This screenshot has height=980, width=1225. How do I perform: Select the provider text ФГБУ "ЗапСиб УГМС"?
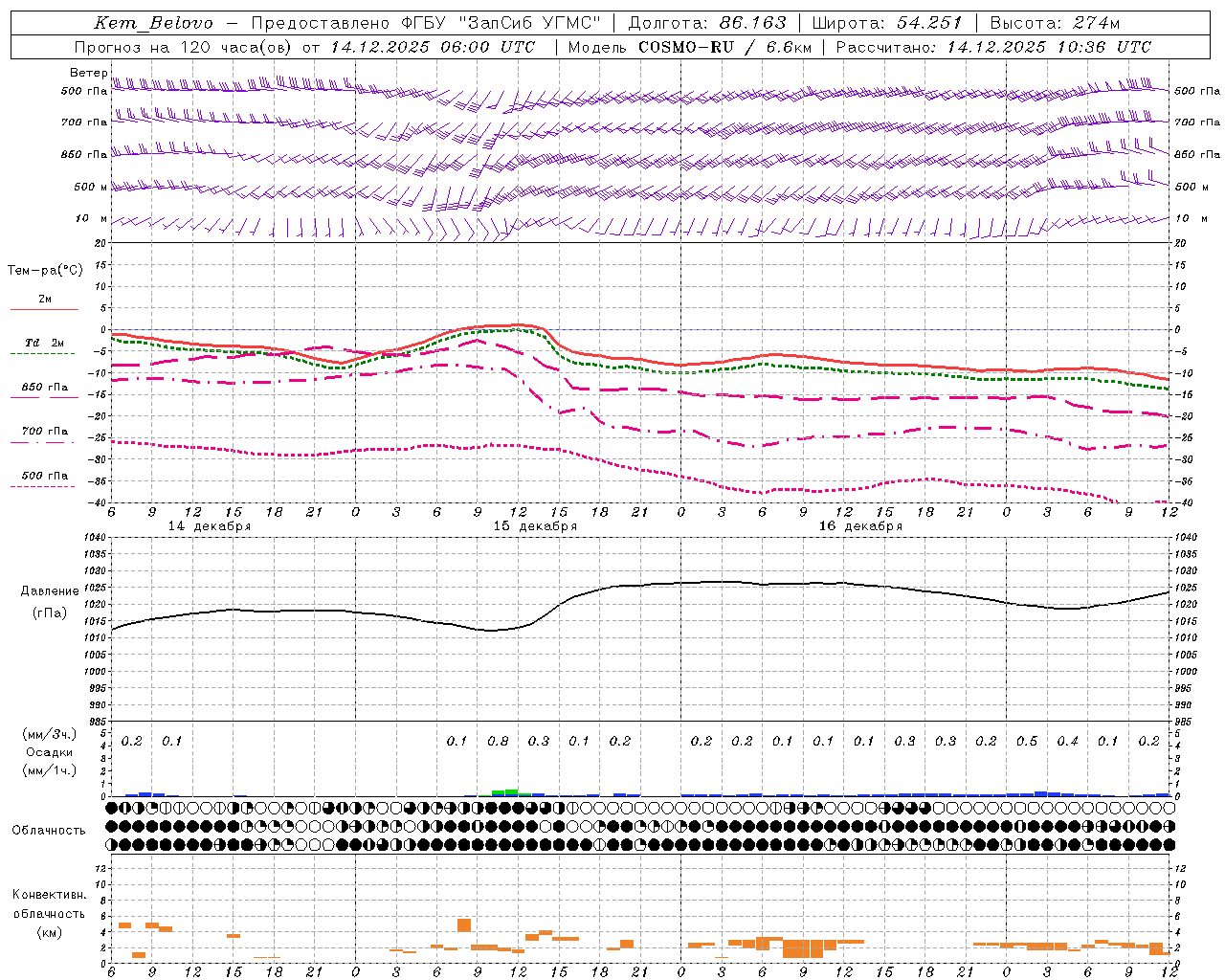[501, 23]
